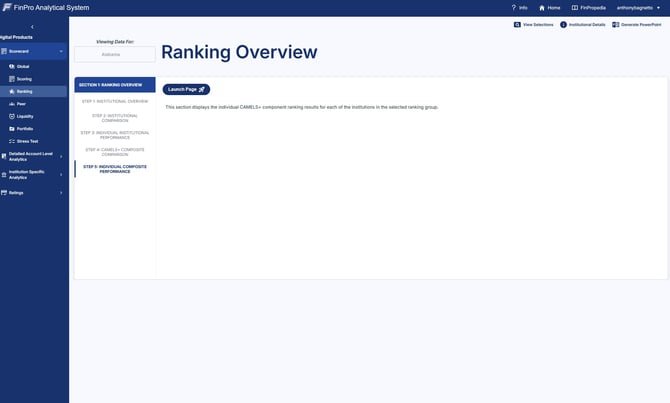Go to Home via the house icon
The width and height of the screenshot is (670, 403).
click(542, 8)
